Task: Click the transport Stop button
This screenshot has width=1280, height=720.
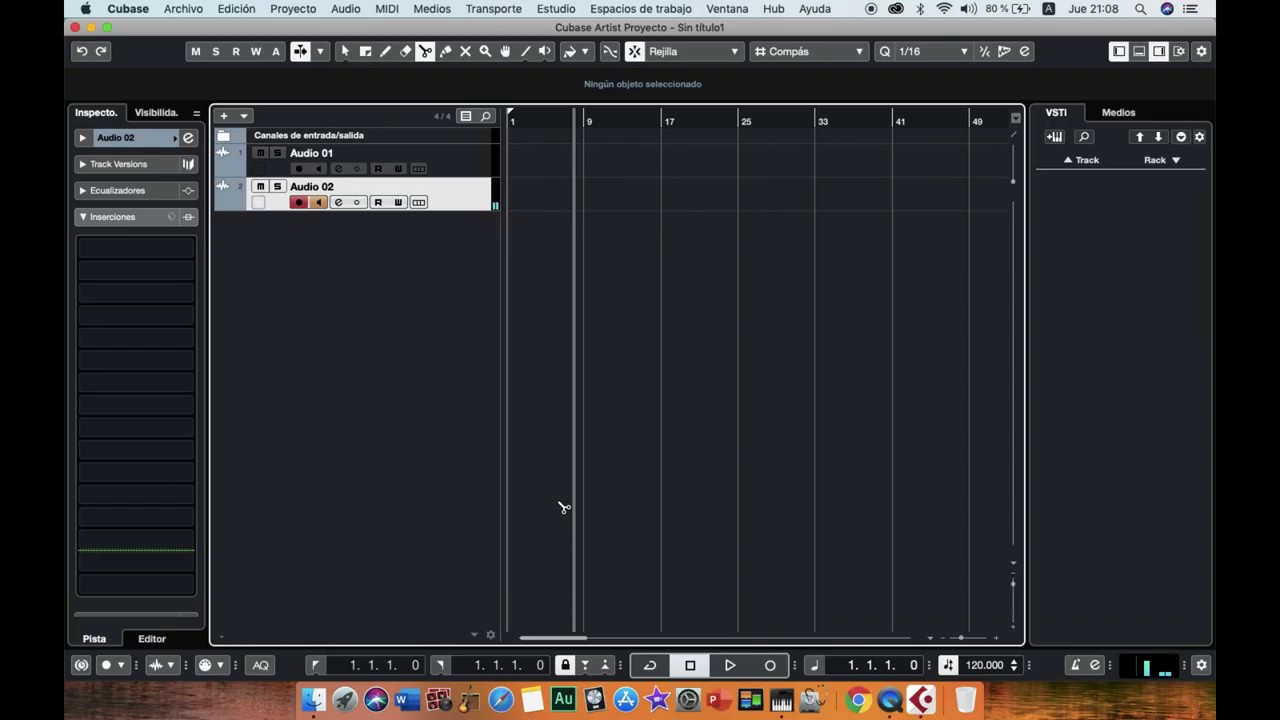Action: pyautogui.click(x=690, y=665)
